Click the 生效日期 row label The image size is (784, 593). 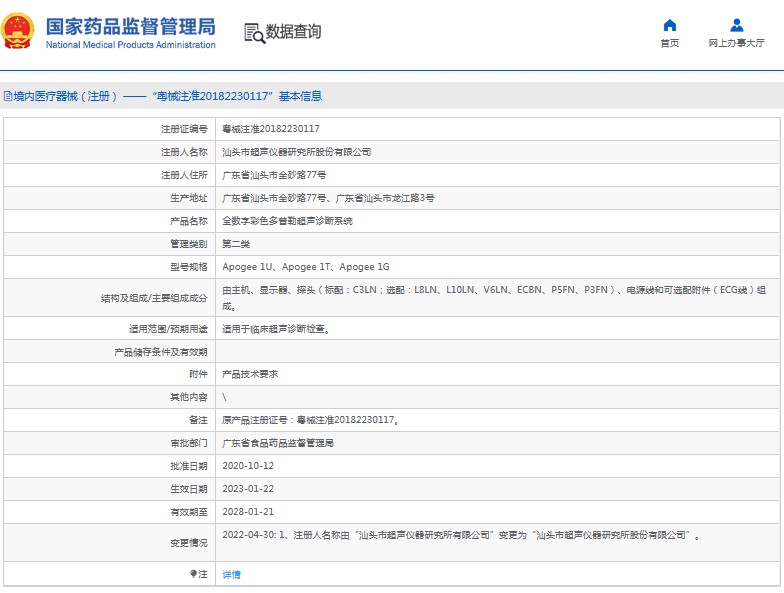188,489
